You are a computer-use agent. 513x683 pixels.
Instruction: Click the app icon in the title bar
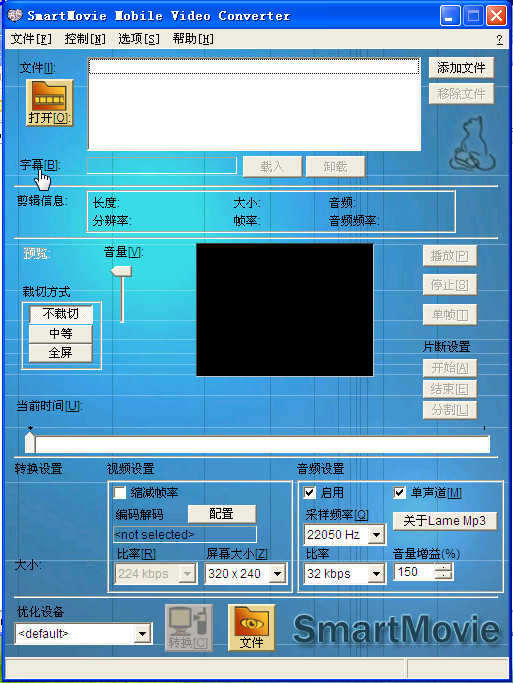[x=15, y=16]
